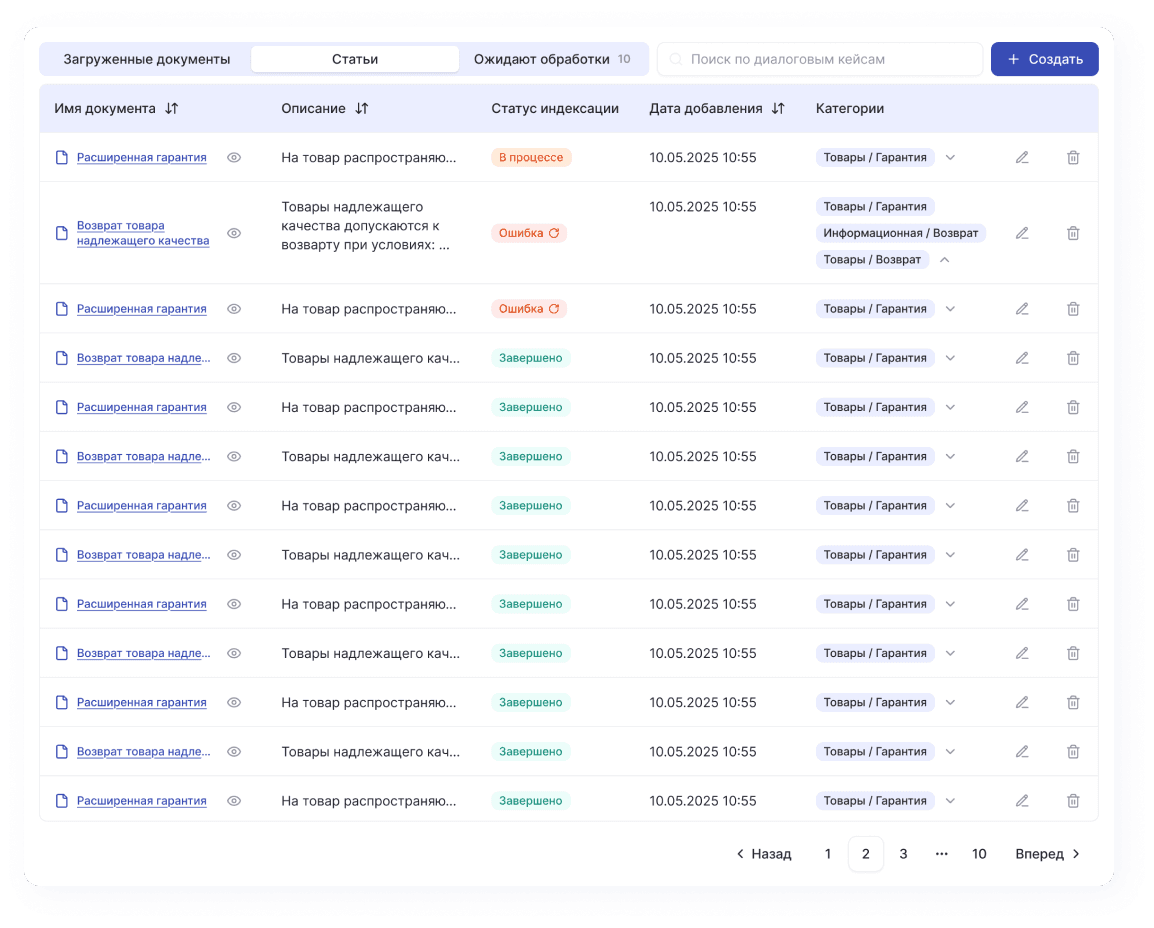
Task: Open the Ожидают обработки tab
Action: 552,59
